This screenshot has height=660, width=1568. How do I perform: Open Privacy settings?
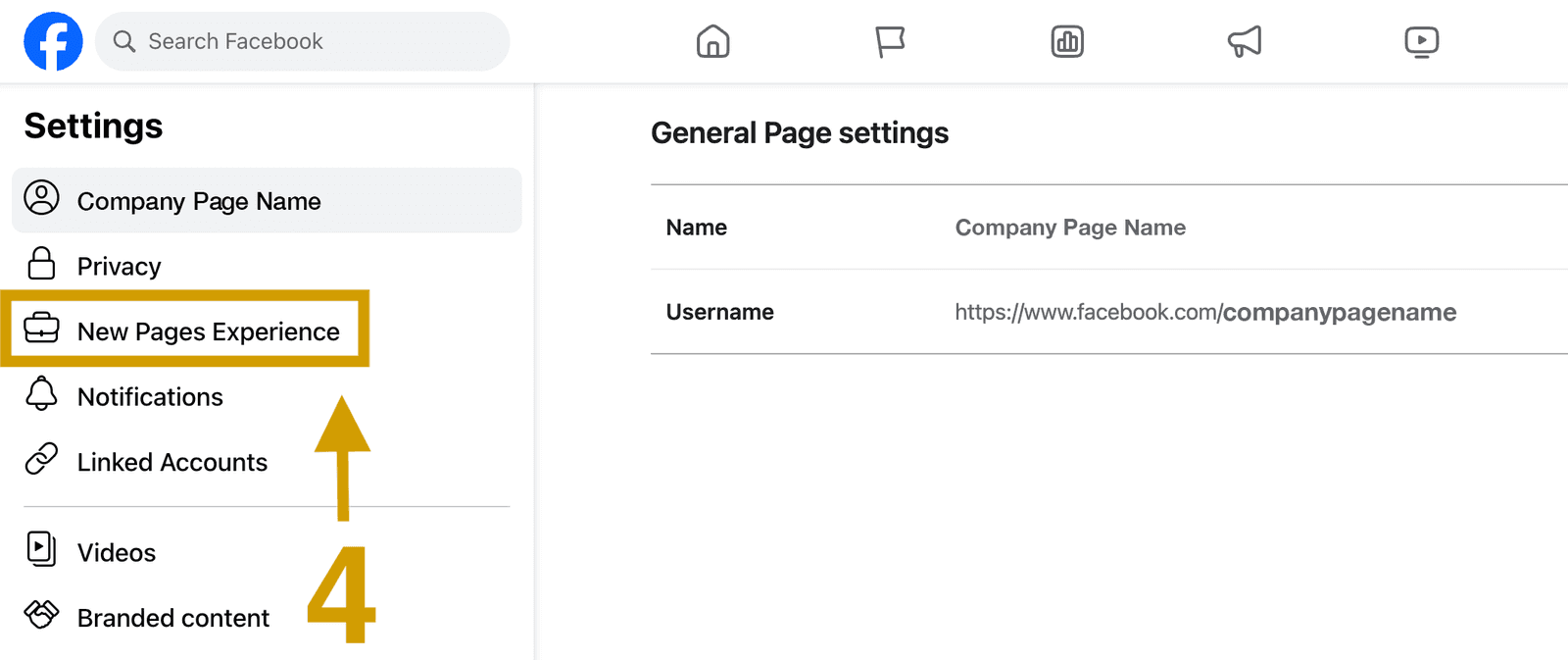119,267
